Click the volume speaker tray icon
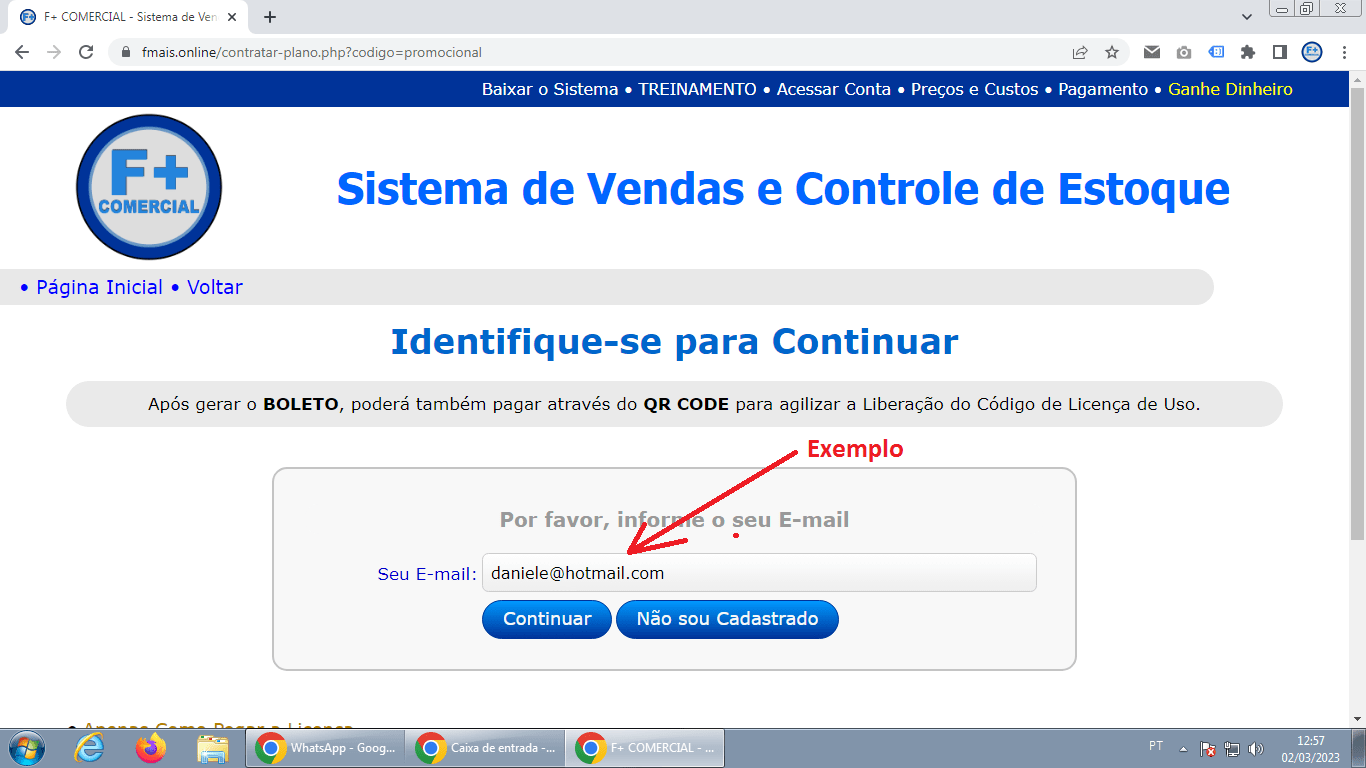This screenshot has width=1366, height=768. [x=1256, y=748]
